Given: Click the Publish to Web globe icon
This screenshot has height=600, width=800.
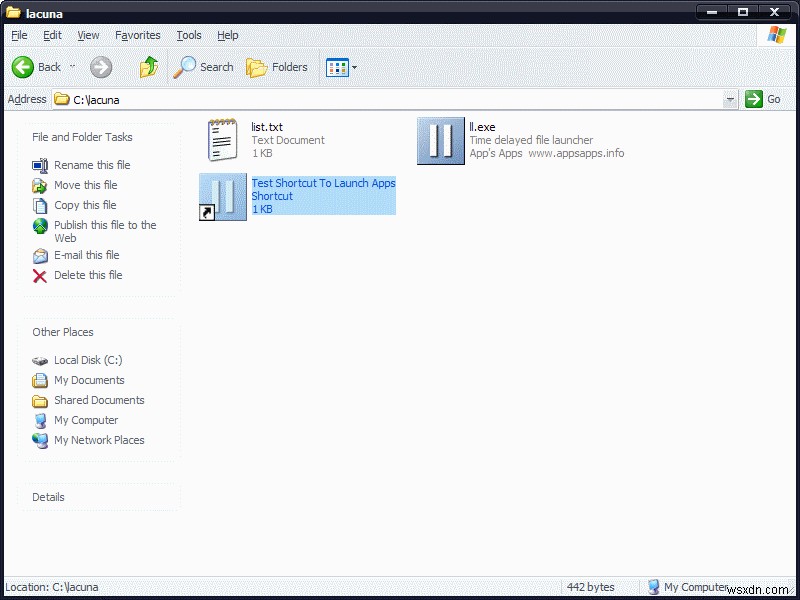Looking at the screenshot, I should pos(40,226).
